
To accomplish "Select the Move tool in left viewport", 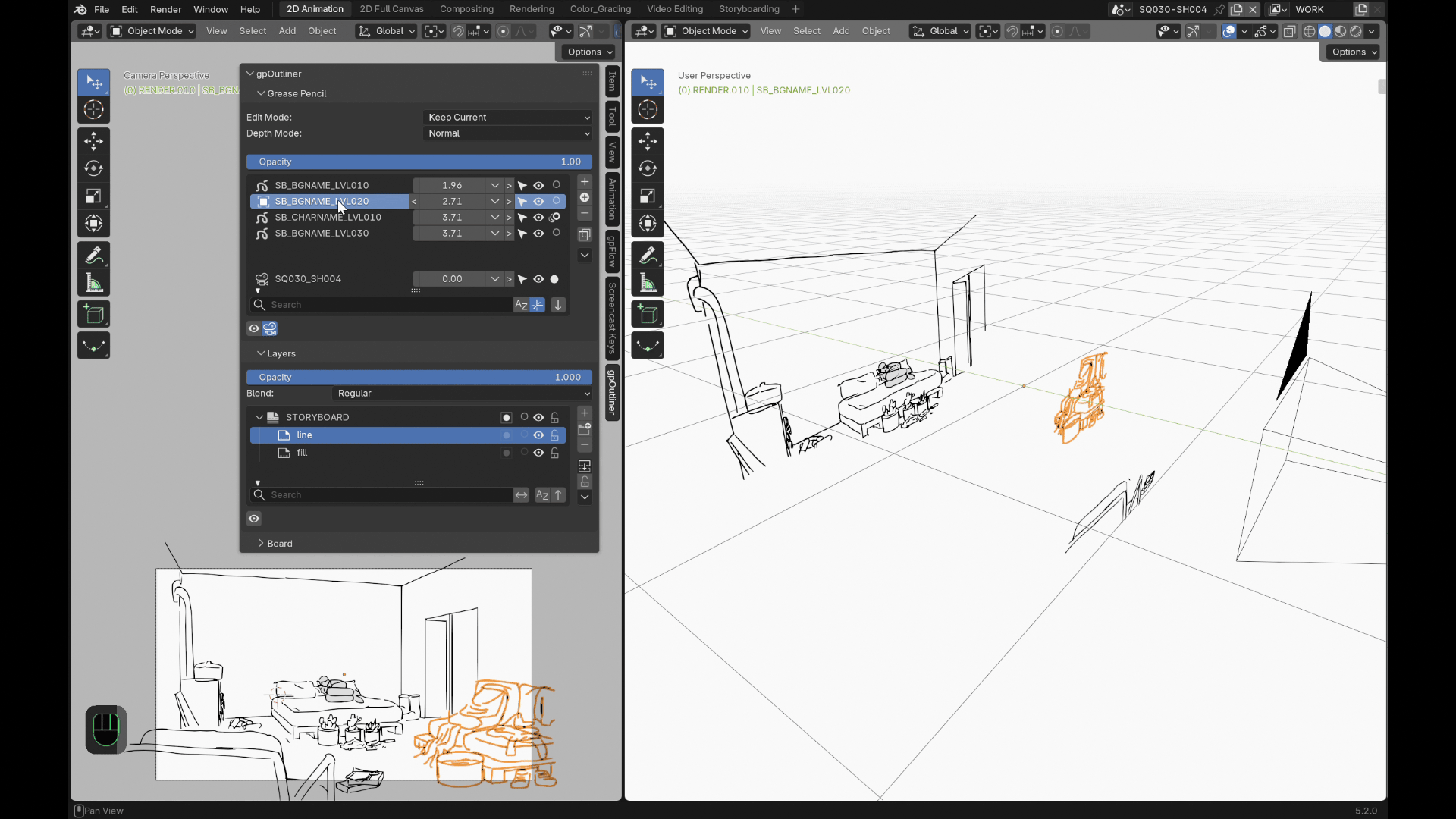I will click(x=93, y=141).
